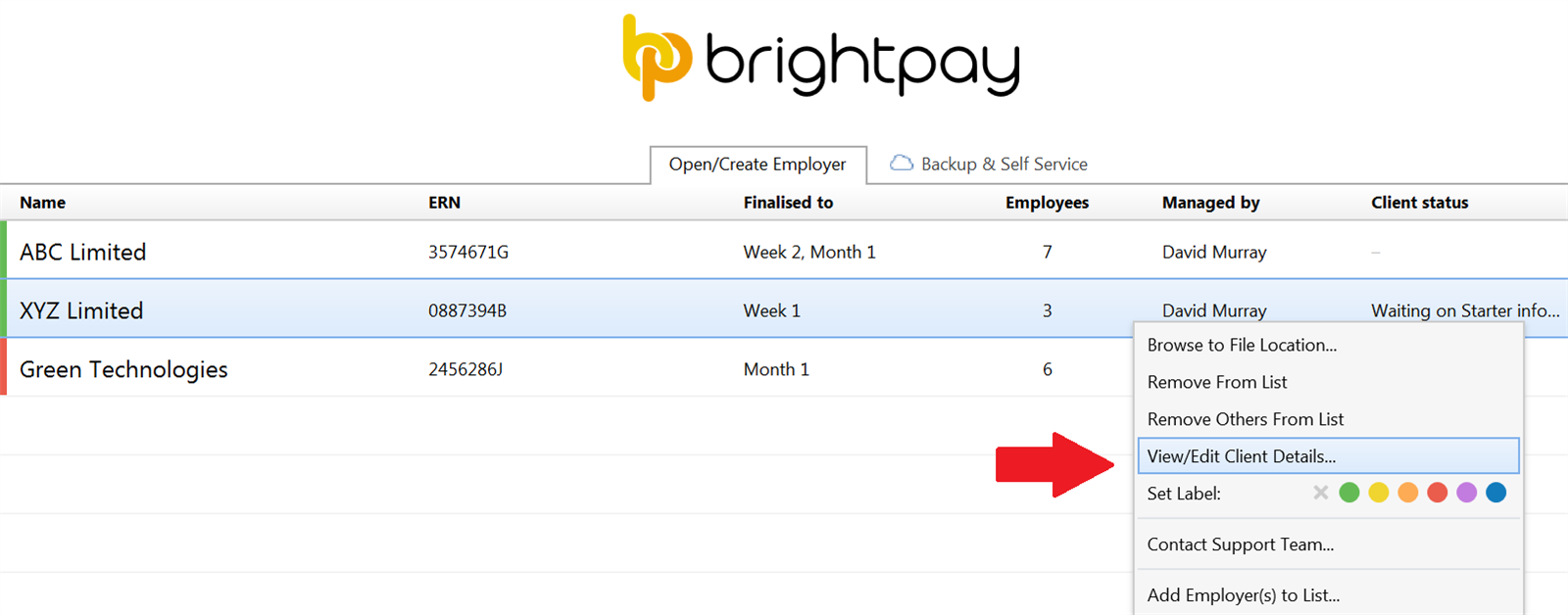Click employee count 3 for XYZ Limited
Screen dimensions: 1568x615
(1047, 310)
